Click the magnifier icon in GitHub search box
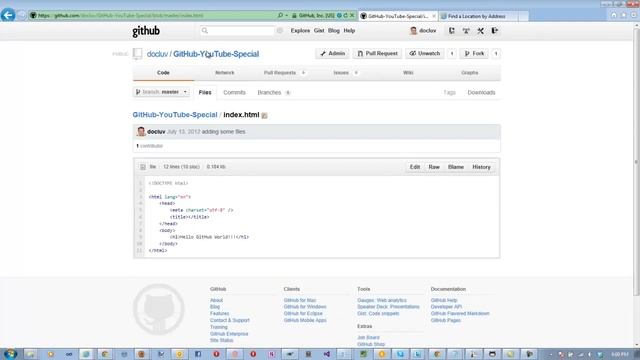The image size is (640, 360). coord(205,31)
